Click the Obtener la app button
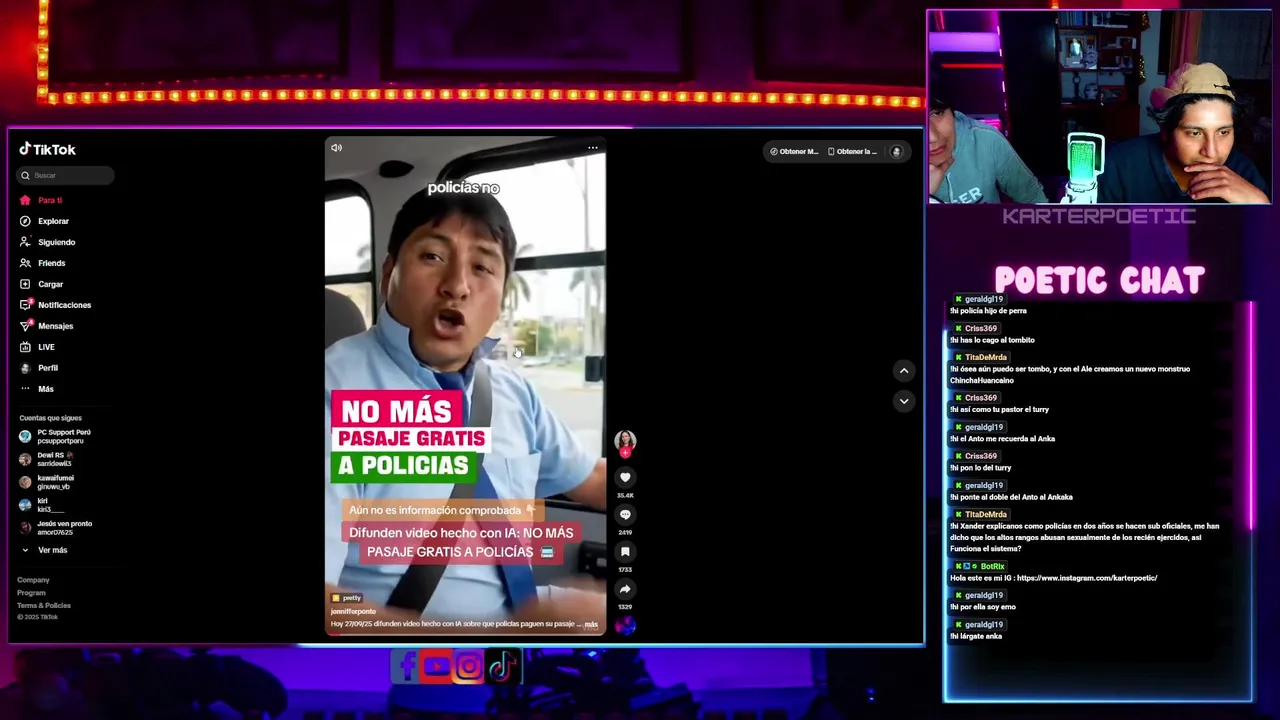Image resolution: width=1280 pixels, height=720 pixels. (x=853, y=152)
